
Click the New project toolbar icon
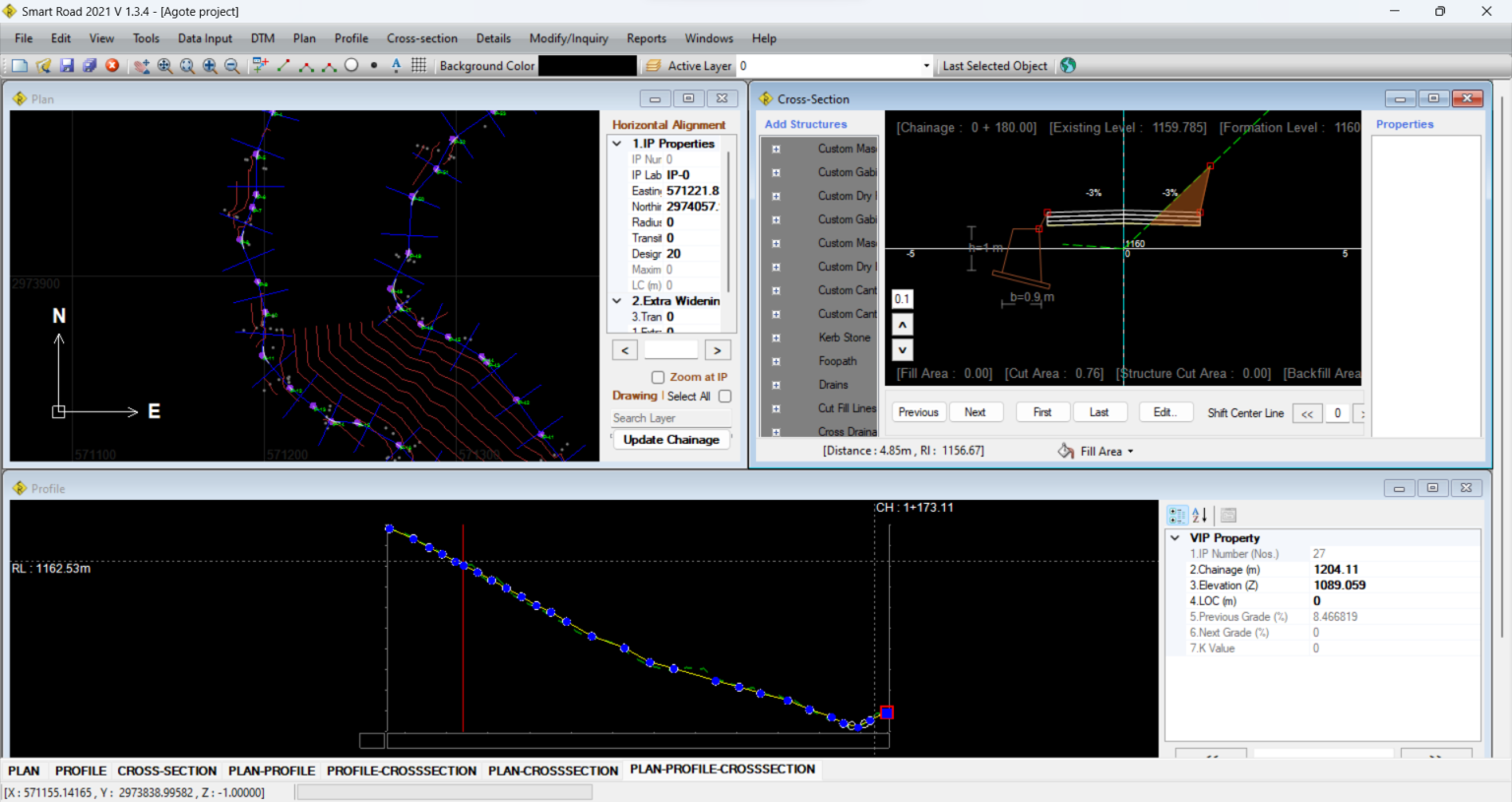[20, 66]
